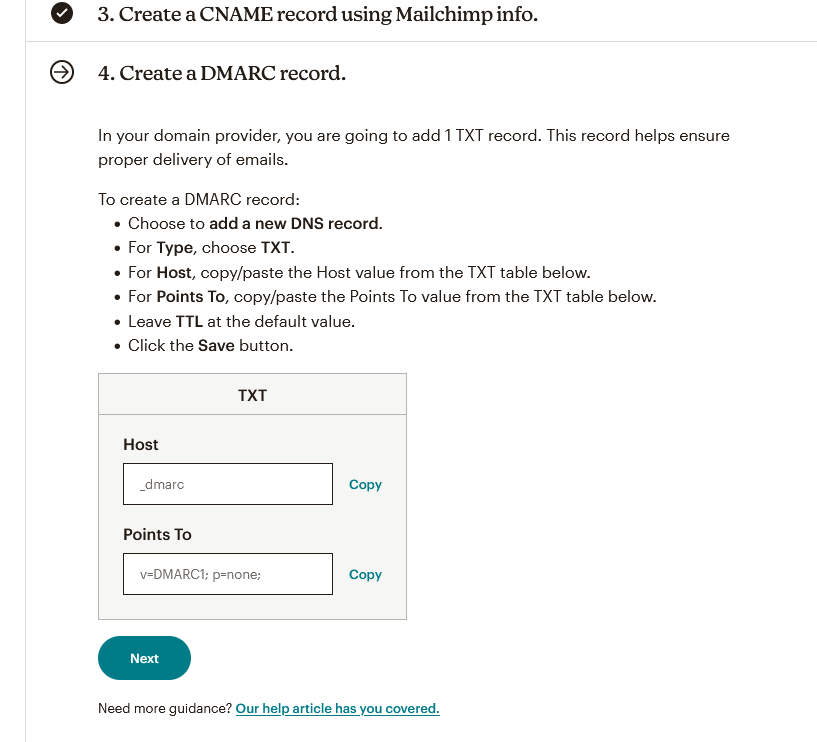Copy the Points To value

pos(365,574)
